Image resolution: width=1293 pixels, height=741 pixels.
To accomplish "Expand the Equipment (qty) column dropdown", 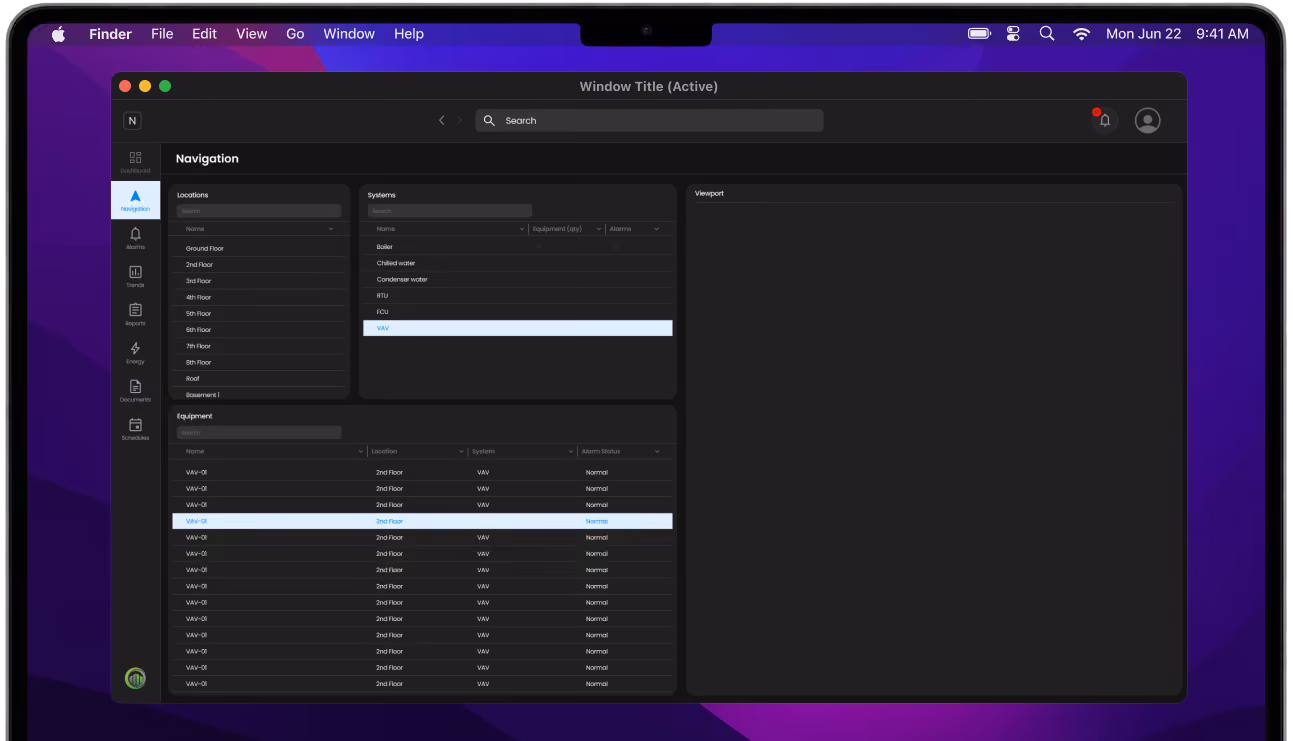I will (x=599, y=229).
